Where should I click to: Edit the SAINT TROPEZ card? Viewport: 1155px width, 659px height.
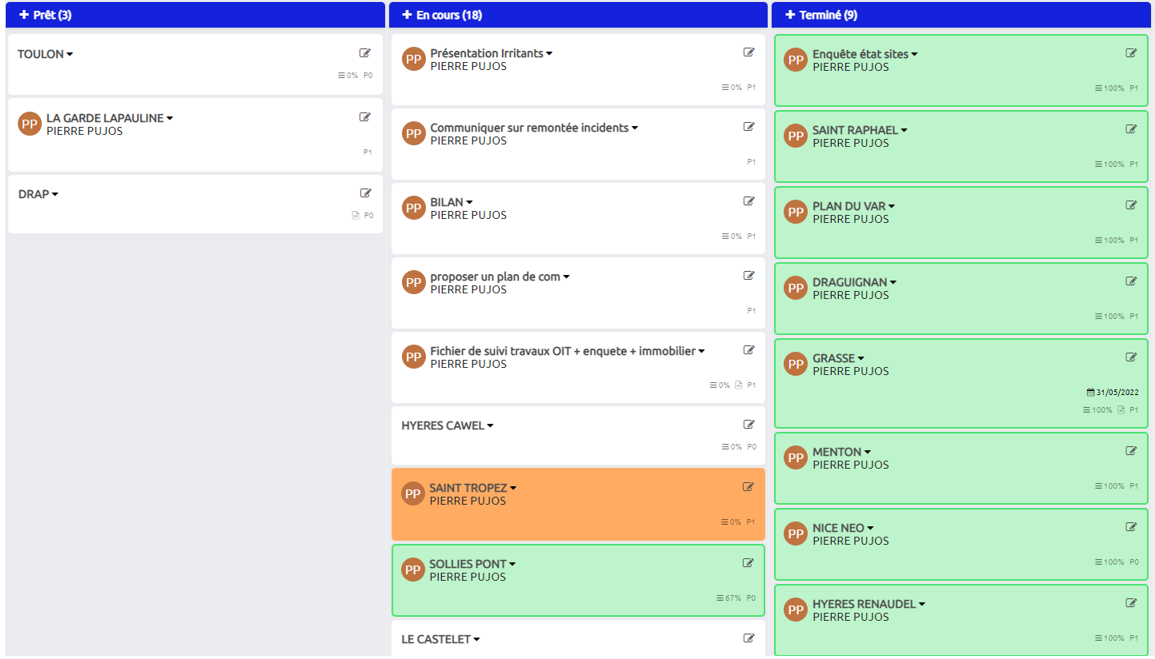(x=748, y=488)
